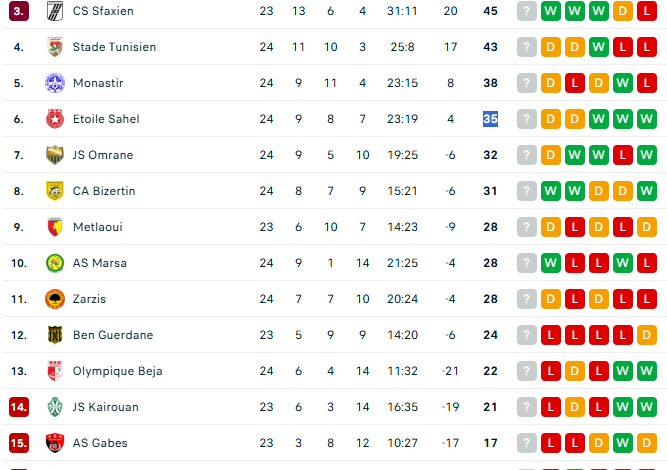Click the Zarzis team crest

(55, 299)
